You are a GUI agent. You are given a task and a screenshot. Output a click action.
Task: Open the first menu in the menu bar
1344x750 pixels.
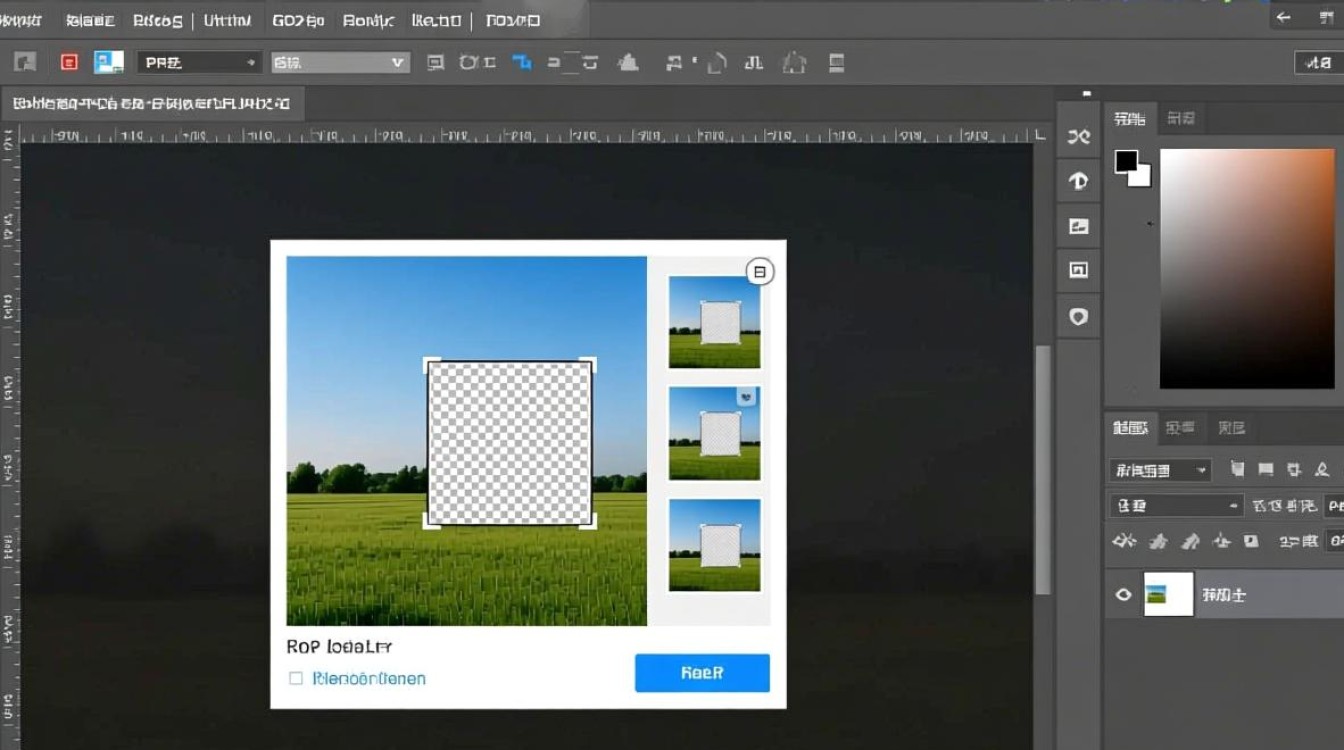22,20
